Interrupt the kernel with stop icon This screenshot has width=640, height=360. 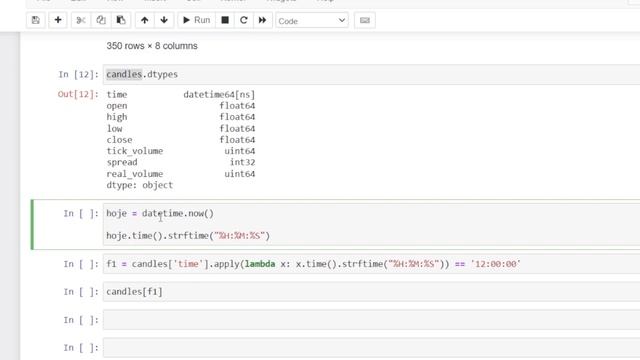225,20
